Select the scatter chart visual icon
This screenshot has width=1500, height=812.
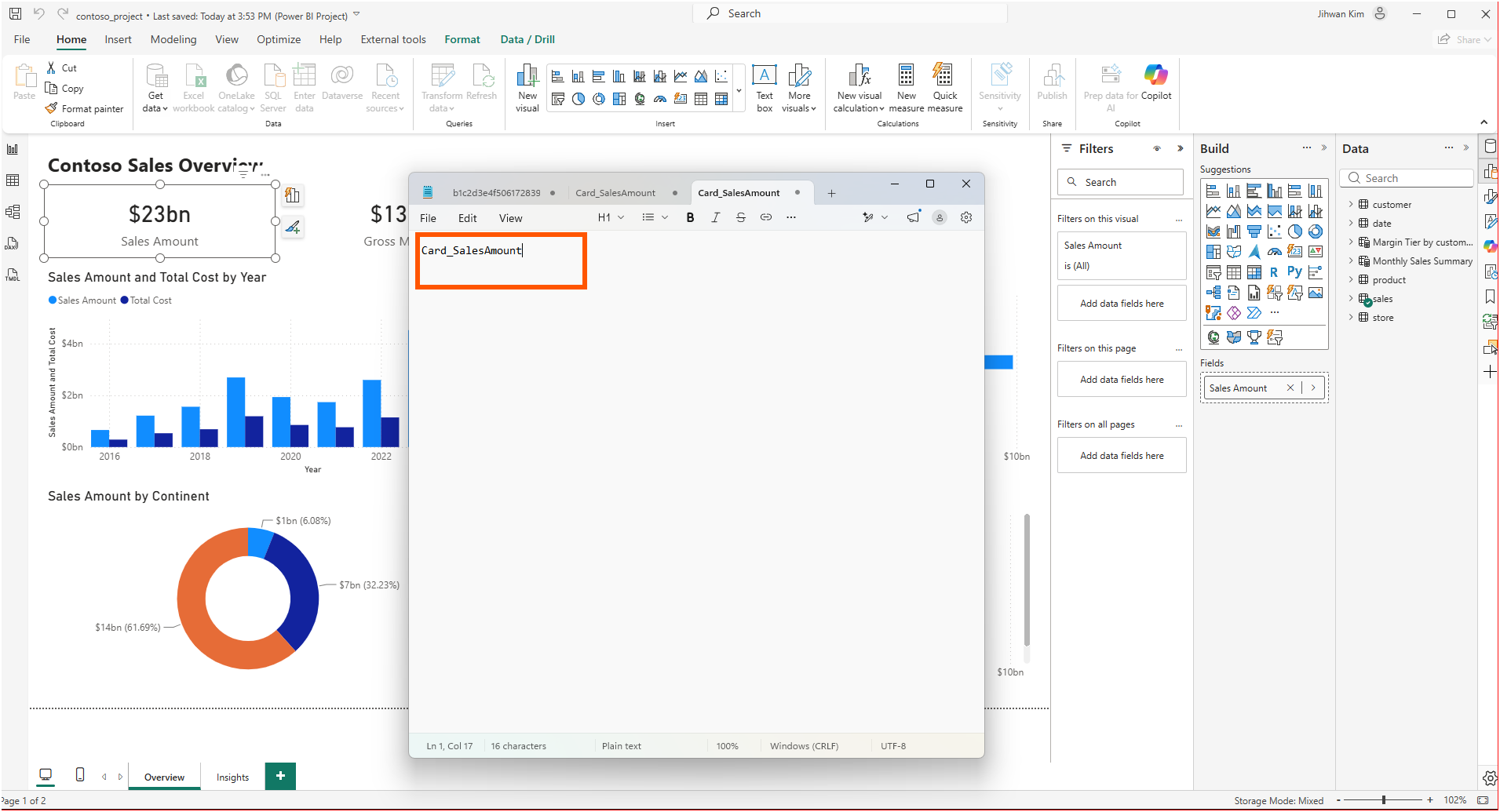click(x=1275, y=231)
